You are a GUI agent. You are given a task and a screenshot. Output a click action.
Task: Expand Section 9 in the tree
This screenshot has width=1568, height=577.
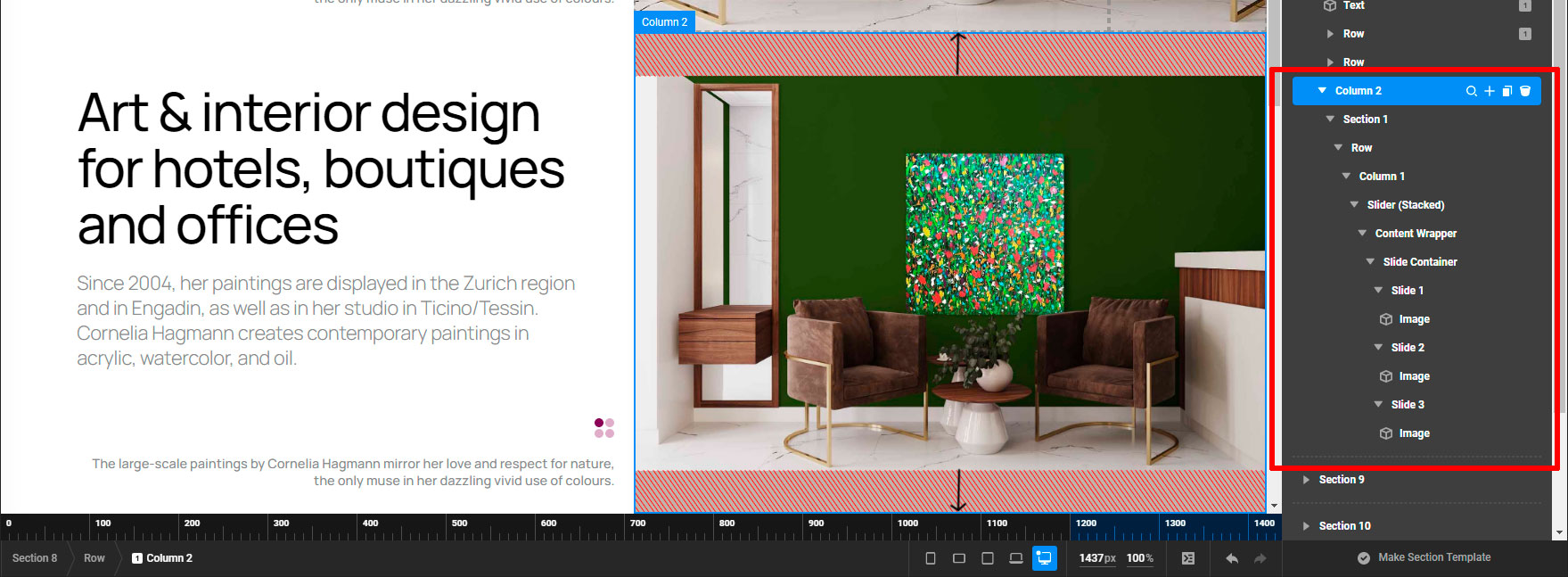tap(1306, 480)
